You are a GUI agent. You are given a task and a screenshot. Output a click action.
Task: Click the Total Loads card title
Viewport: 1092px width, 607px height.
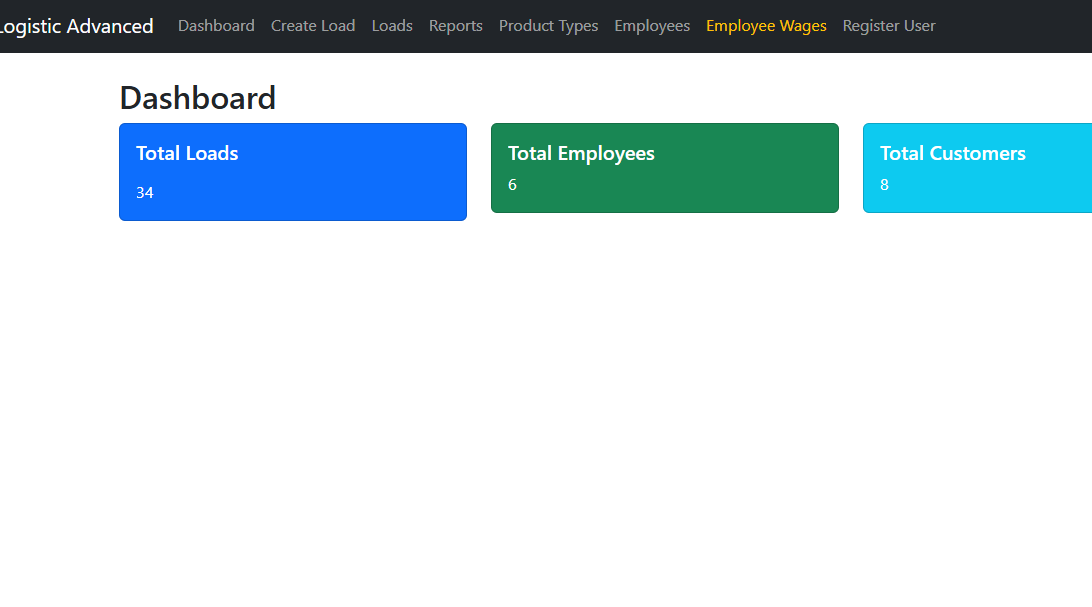coord(187,153)
